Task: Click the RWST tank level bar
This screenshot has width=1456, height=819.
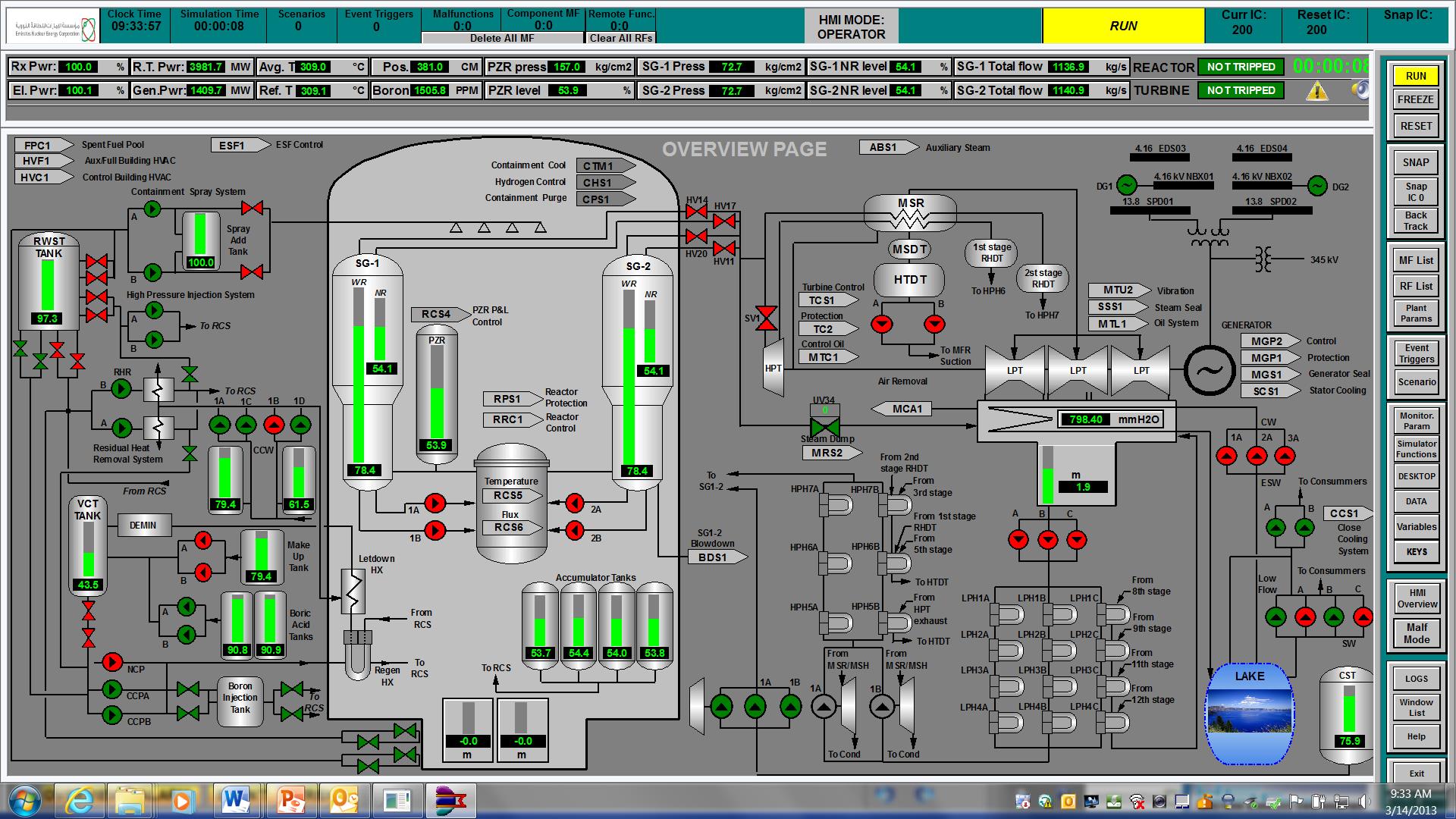Action: tap(48, 285)
